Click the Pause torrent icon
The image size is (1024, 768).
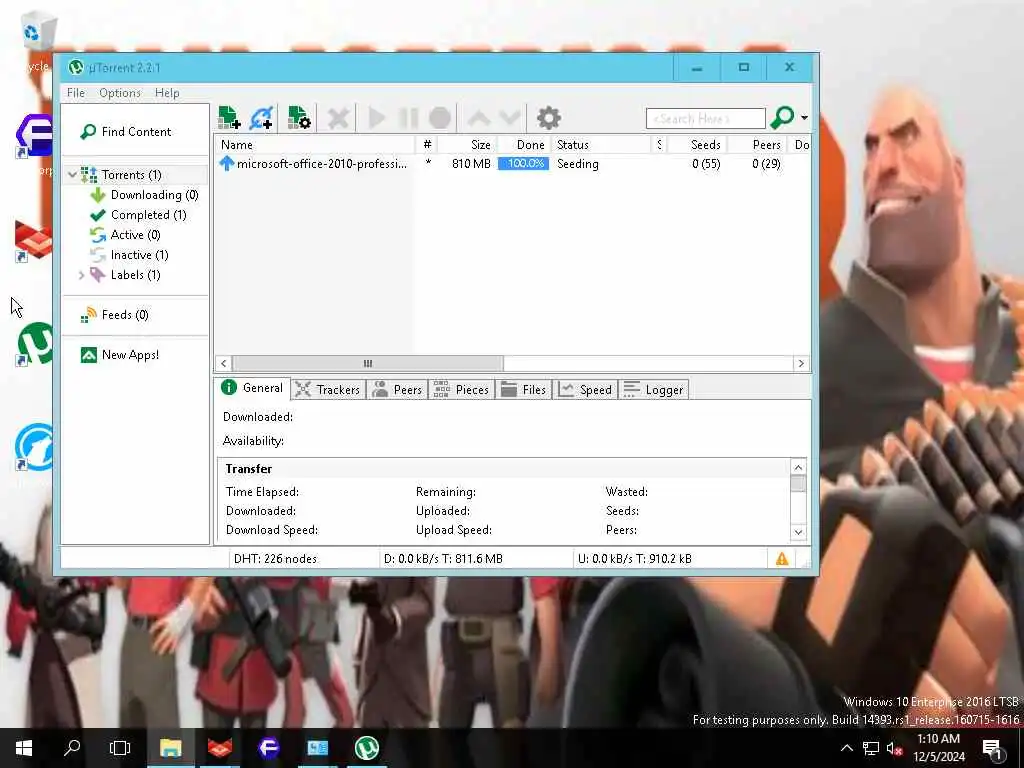pyautogui.click(x=409, y=118)
